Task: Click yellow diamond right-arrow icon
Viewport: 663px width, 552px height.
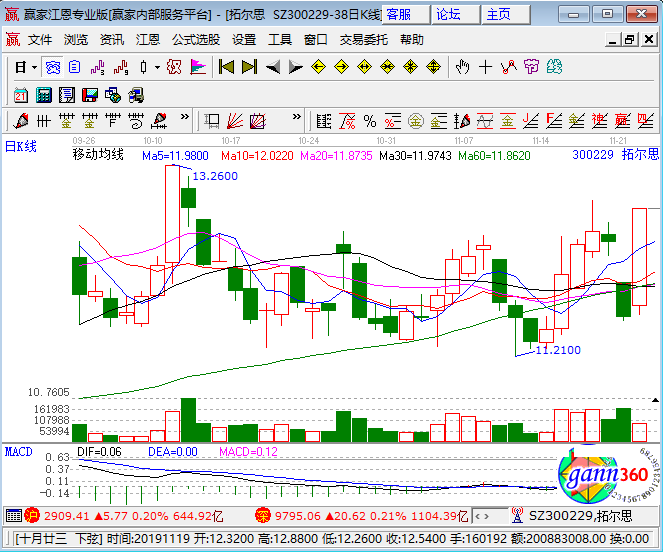Action: coord(341,67)
